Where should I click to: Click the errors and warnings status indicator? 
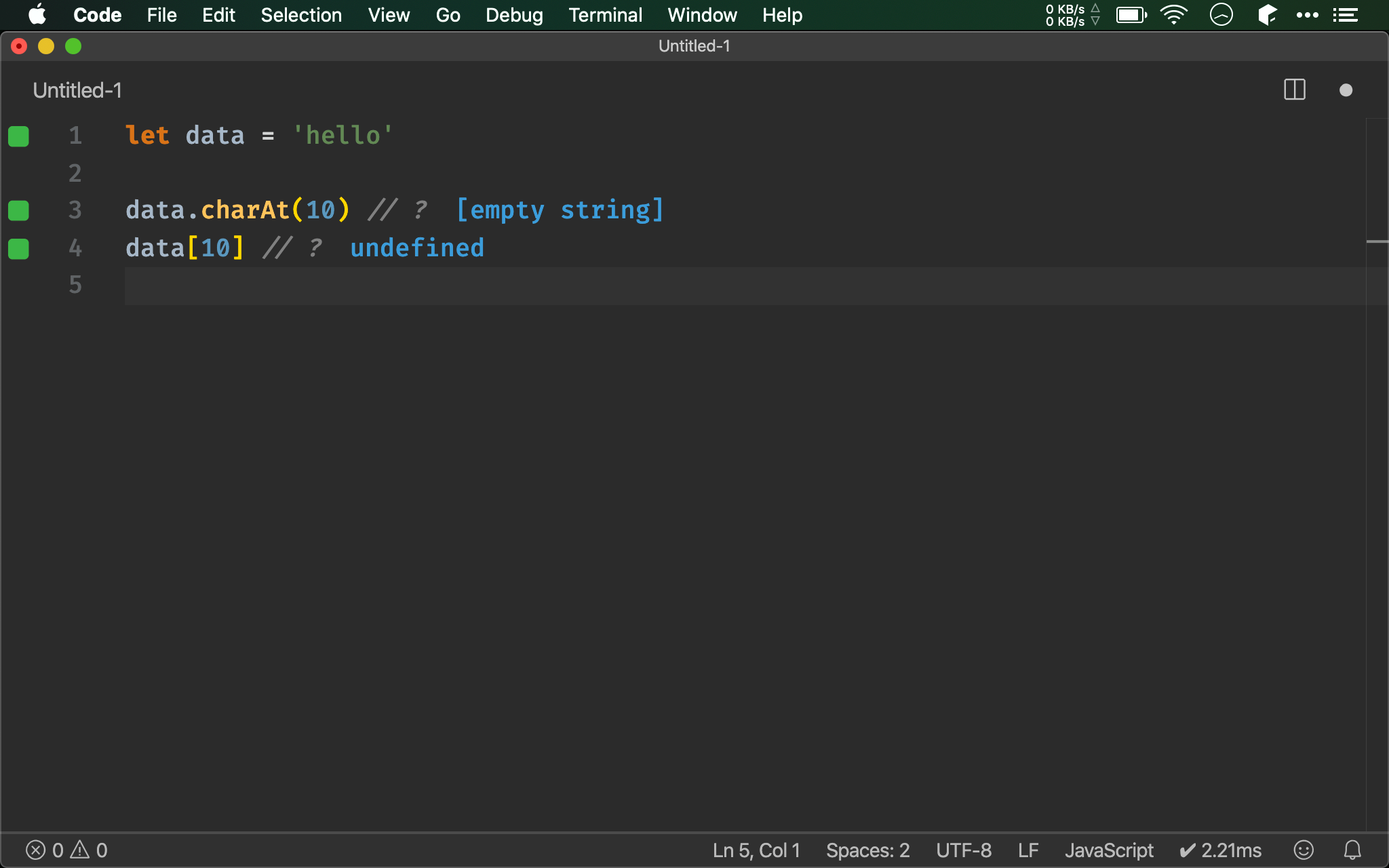click(x=66, y=850)
